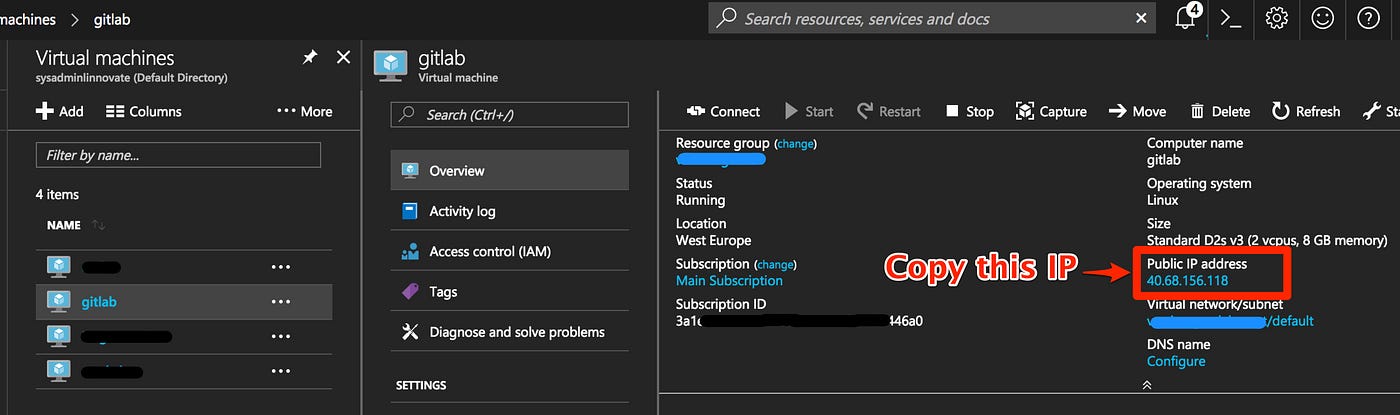Focus the Search (Ctrl+/) menu field
1400x415 pixels.
(x=510, y=114)
